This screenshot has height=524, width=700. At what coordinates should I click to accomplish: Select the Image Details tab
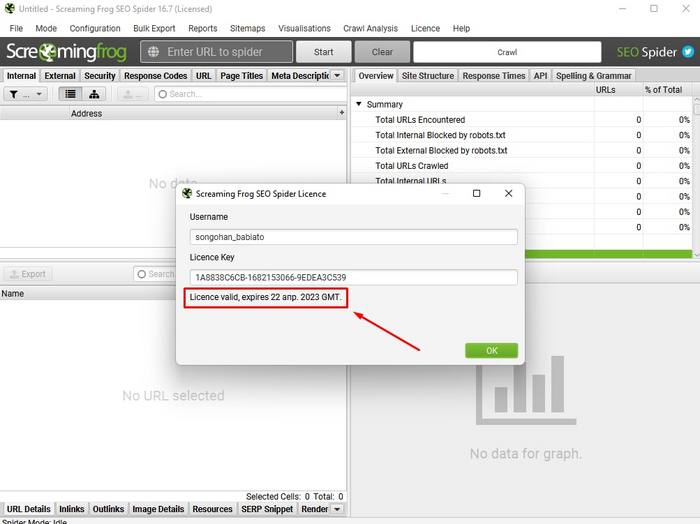click(x=158, y=509)
